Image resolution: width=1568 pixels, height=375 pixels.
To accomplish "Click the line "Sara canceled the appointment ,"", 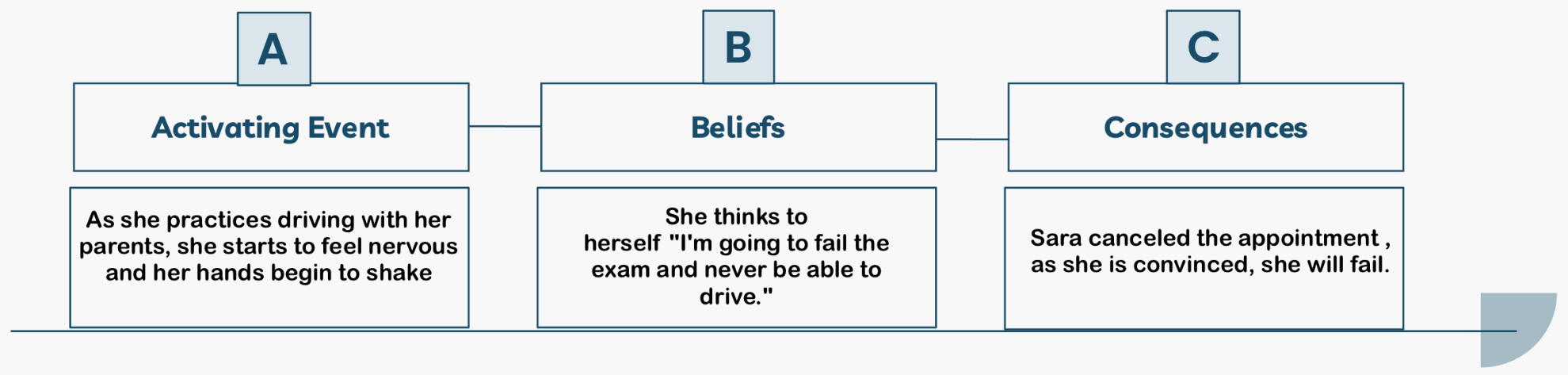I will pyautogui.click(x=1209, y=238).
